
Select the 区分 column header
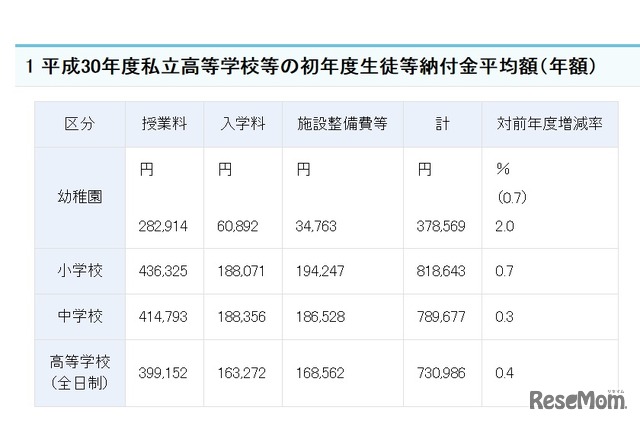[80, 124]
